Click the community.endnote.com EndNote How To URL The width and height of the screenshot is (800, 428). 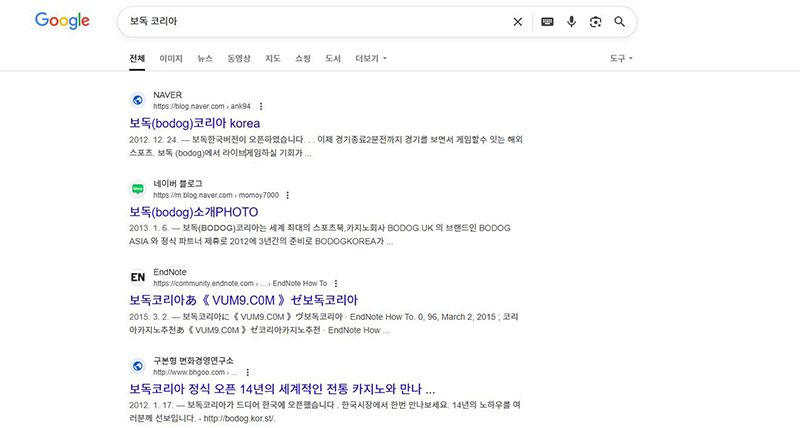pos(240,283)
